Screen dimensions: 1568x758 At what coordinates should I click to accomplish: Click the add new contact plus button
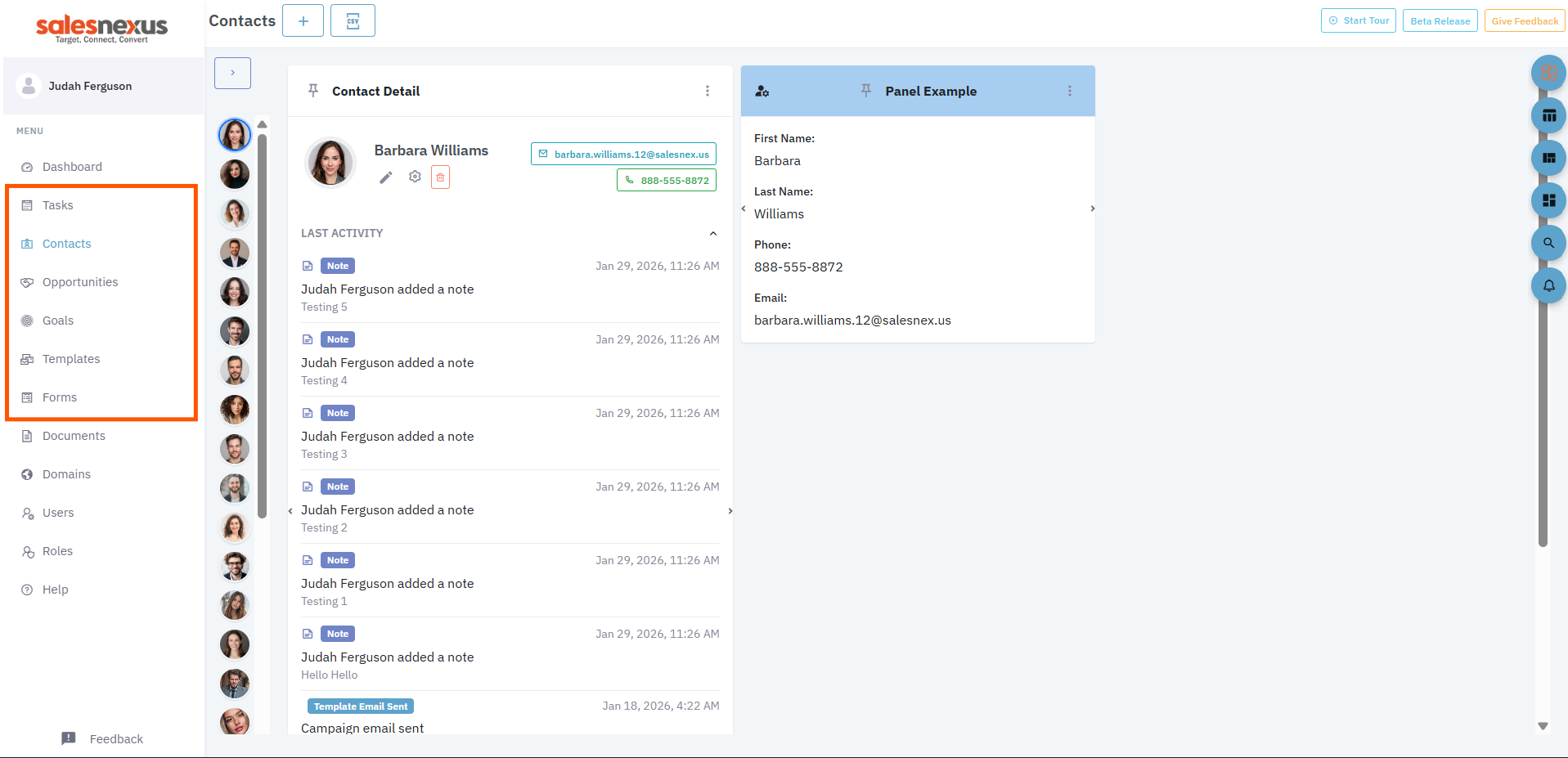pyautogui.click(x=303, y=21)
